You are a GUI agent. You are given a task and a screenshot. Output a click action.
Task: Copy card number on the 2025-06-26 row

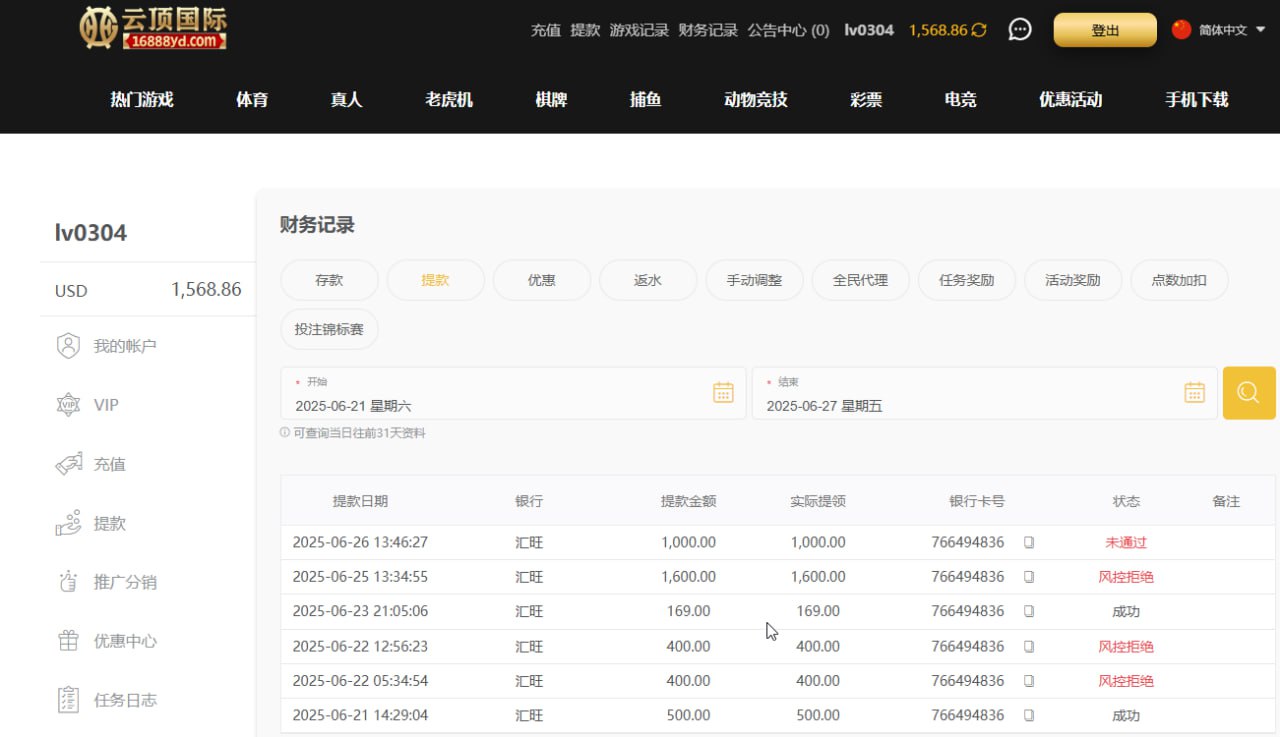tap(1029, 543)
